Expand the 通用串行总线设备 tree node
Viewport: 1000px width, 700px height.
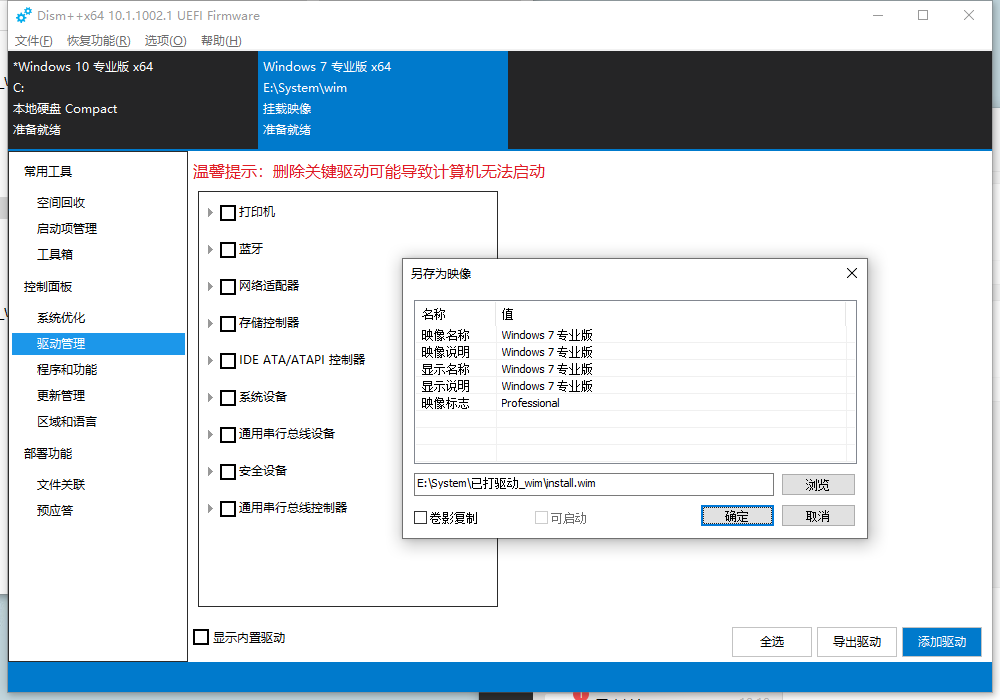(210, 434)
